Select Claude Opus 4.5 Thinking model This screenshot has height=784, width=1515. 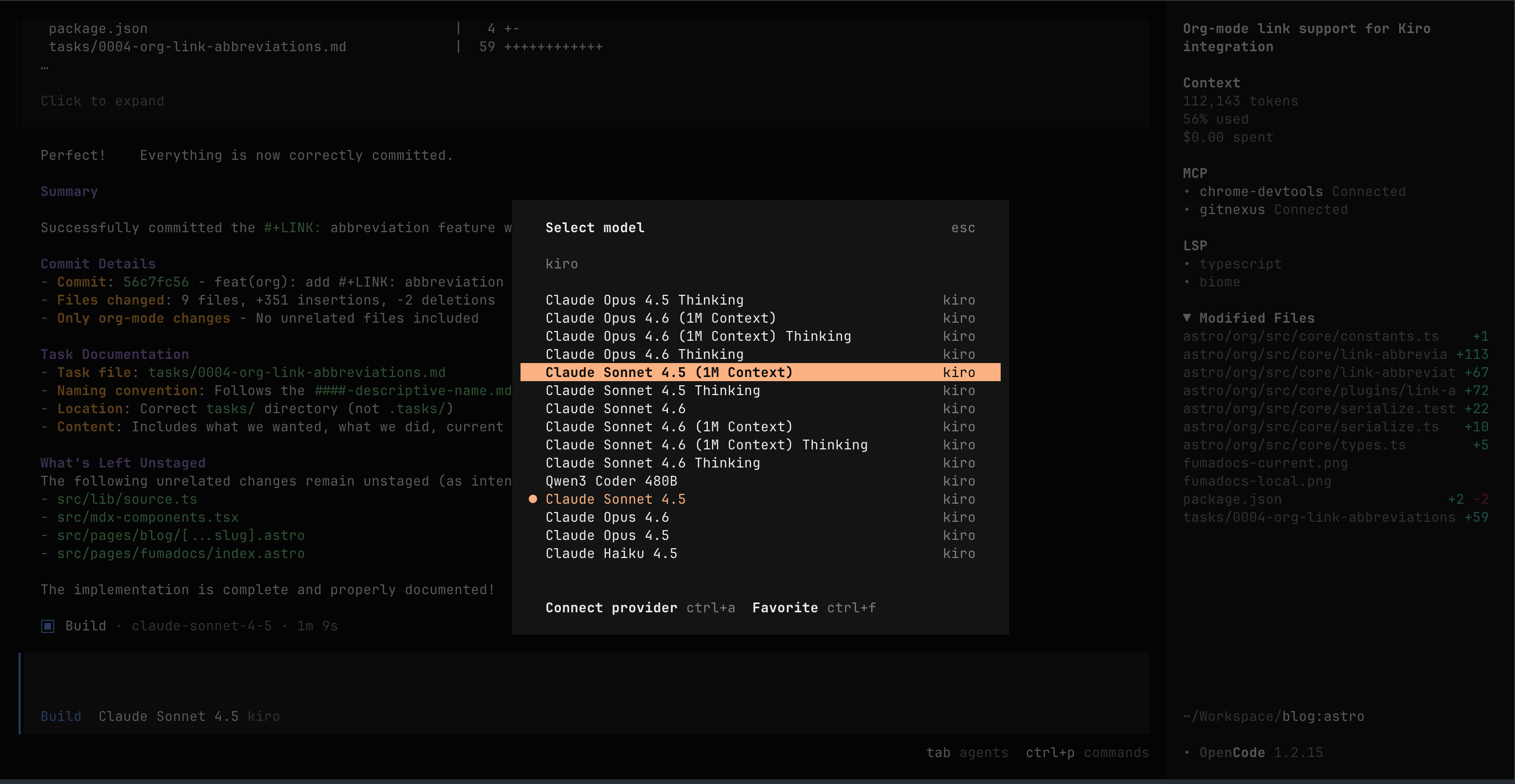[x=644, y=300]
